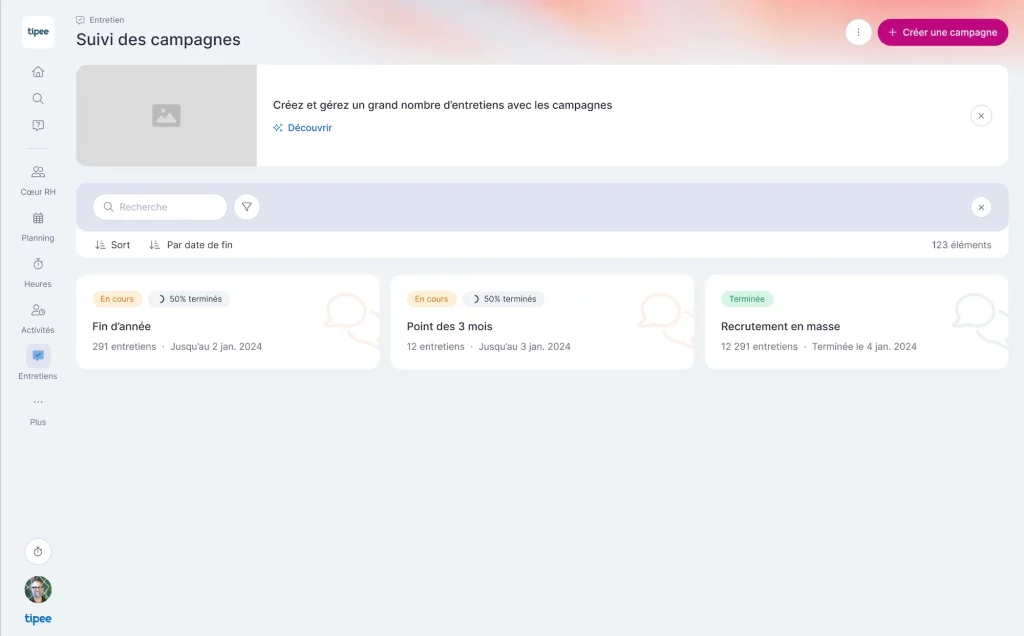The height and width of the screenshot is (636, 1024).
Task: Click the home icon in sidebar
Action: point(38,71)
